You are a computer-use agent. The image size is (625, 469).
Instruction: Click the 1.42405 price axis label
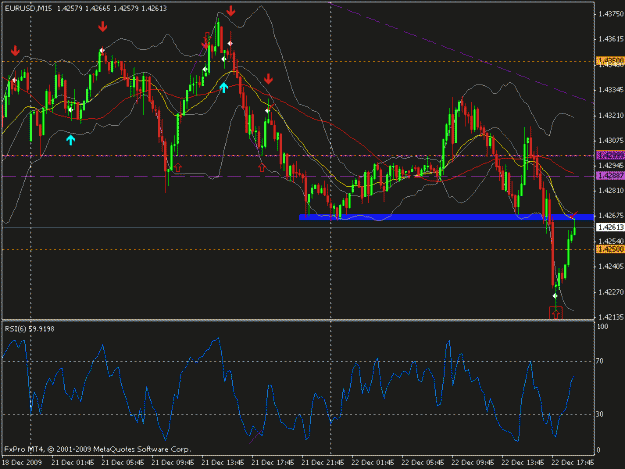pos(611,266)
